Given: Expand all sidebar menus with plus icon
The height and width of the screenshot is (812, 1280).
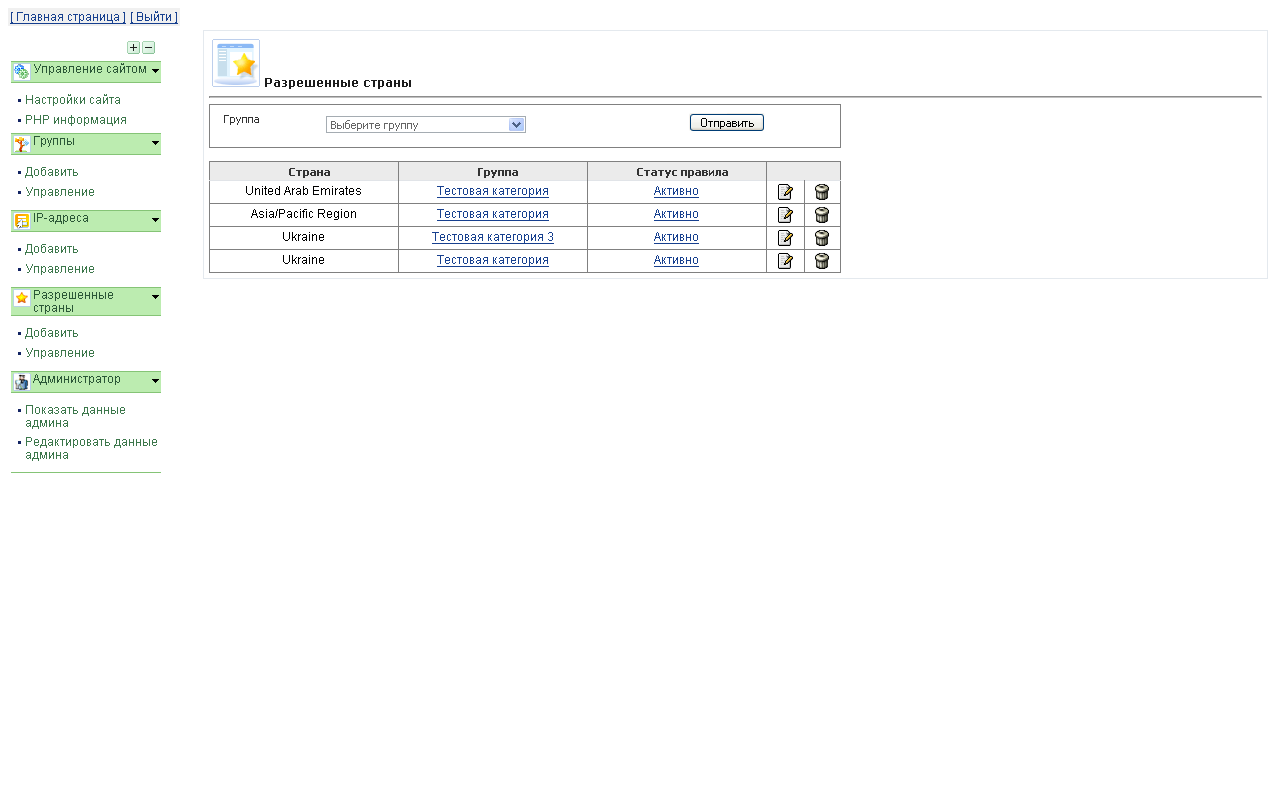Looking at the screenshot, I should pos(133,47).
